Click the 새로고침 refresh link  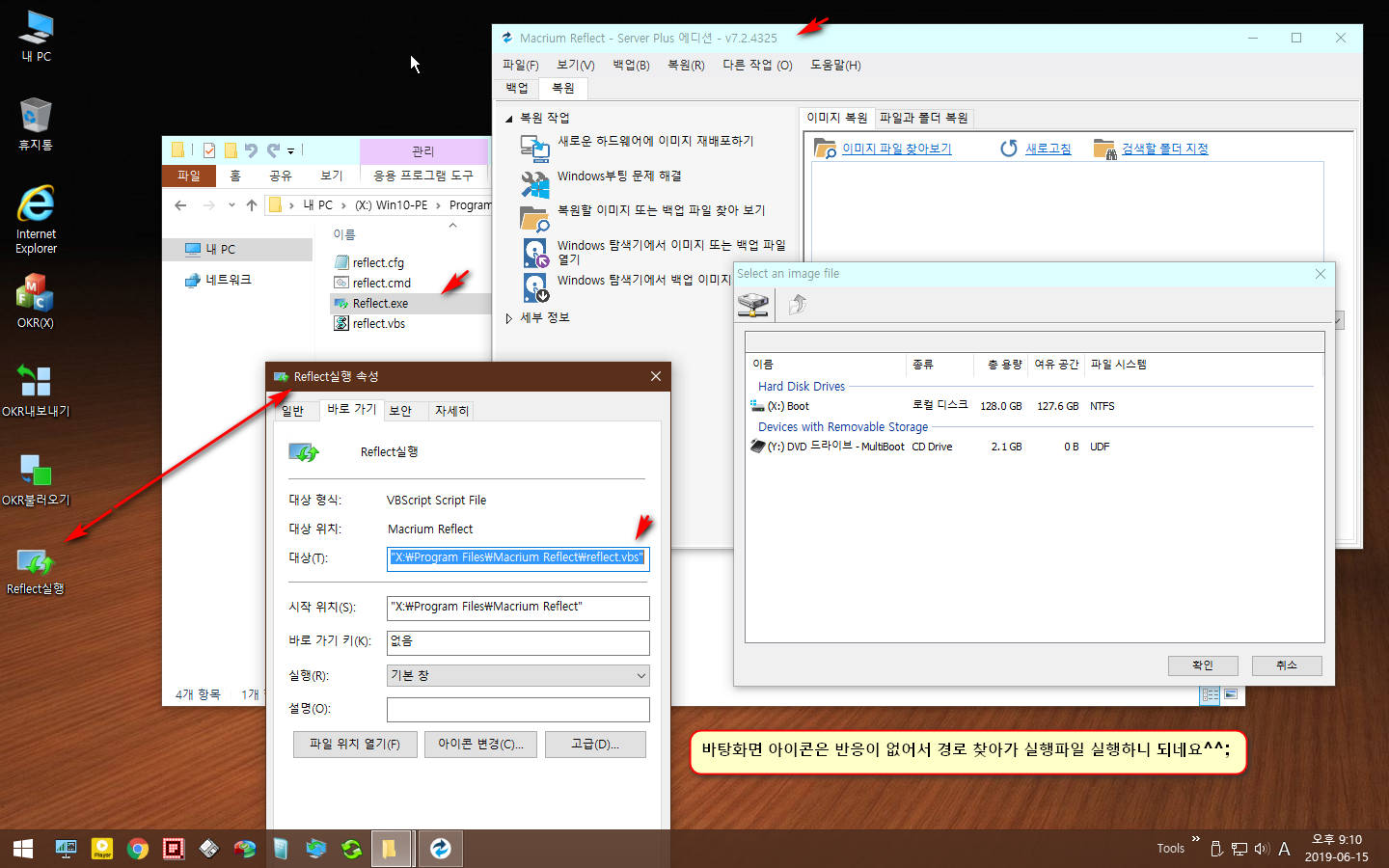coord(1048,149)
